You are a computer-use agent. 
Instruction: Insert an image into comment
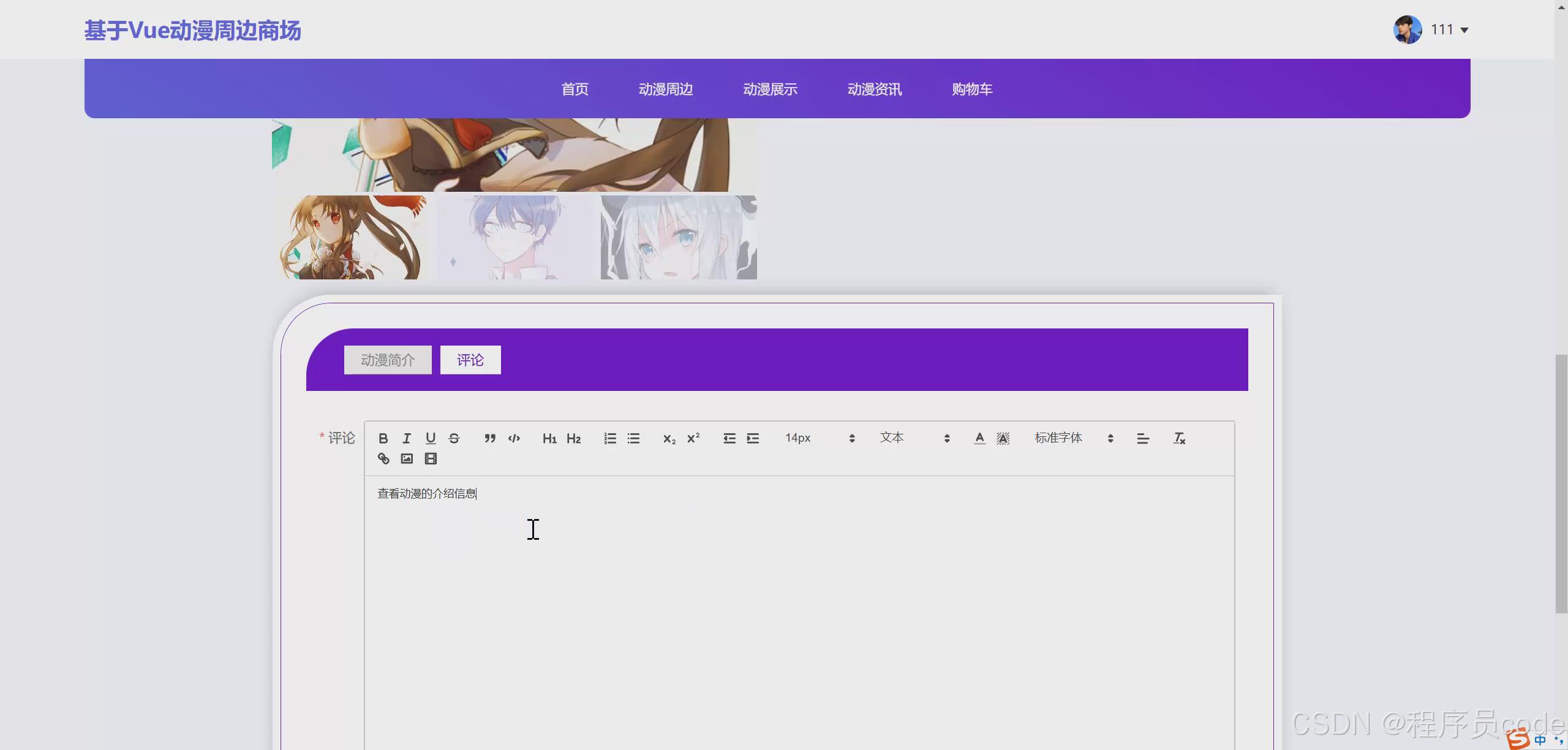(407, 458)
